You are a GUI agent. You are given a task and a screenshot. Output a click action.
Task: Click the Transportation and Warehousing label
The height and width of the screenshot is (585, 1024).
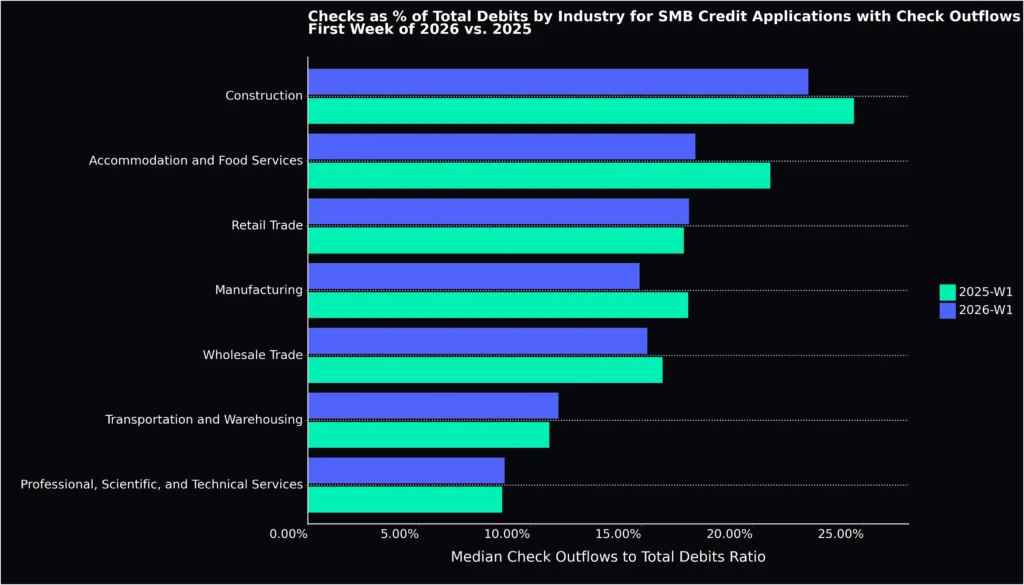(x=204, y=419)
